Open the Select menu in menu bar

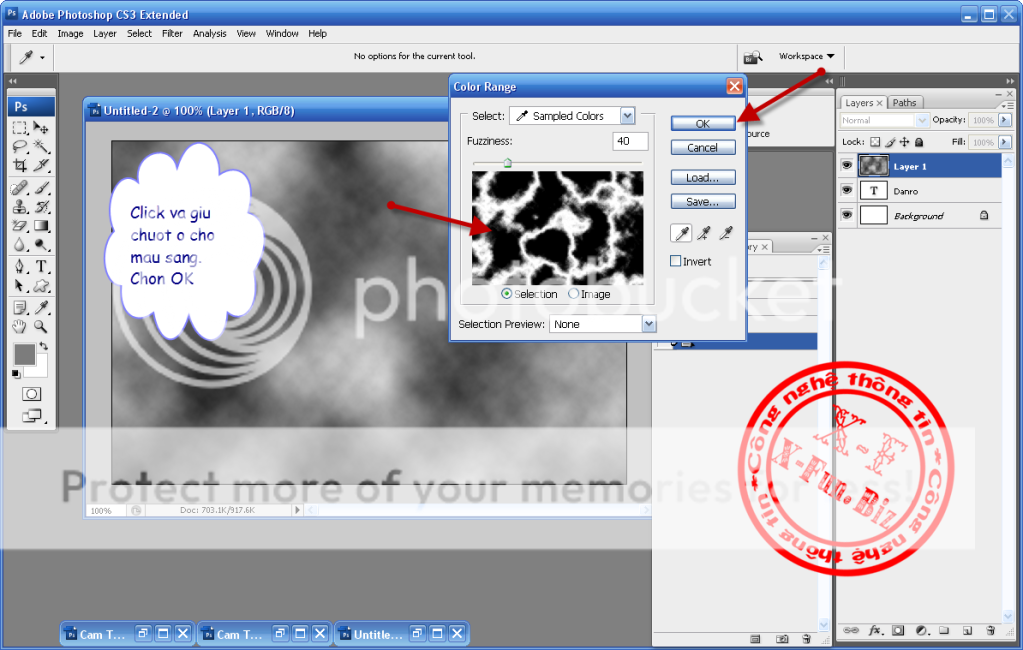[139, 33]
